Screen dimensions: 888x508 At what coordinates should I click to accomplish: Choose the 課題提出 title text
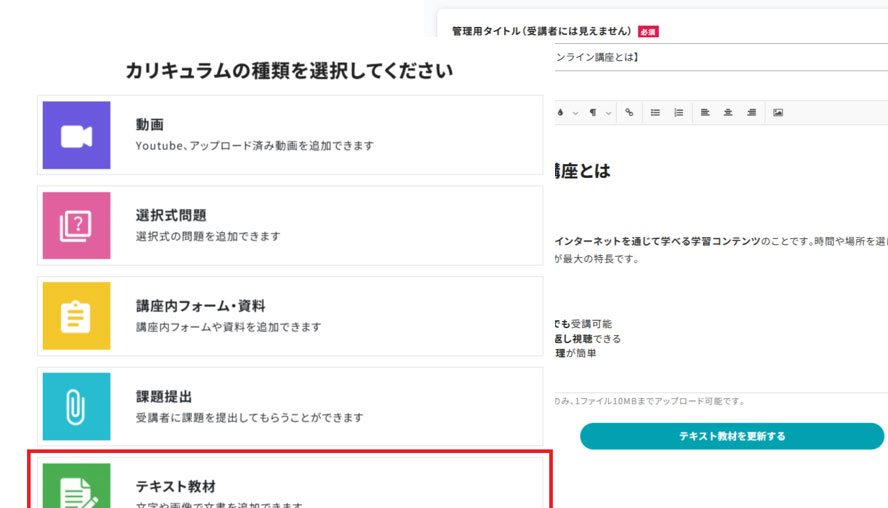pyautogui.click(x=164, y=396)
